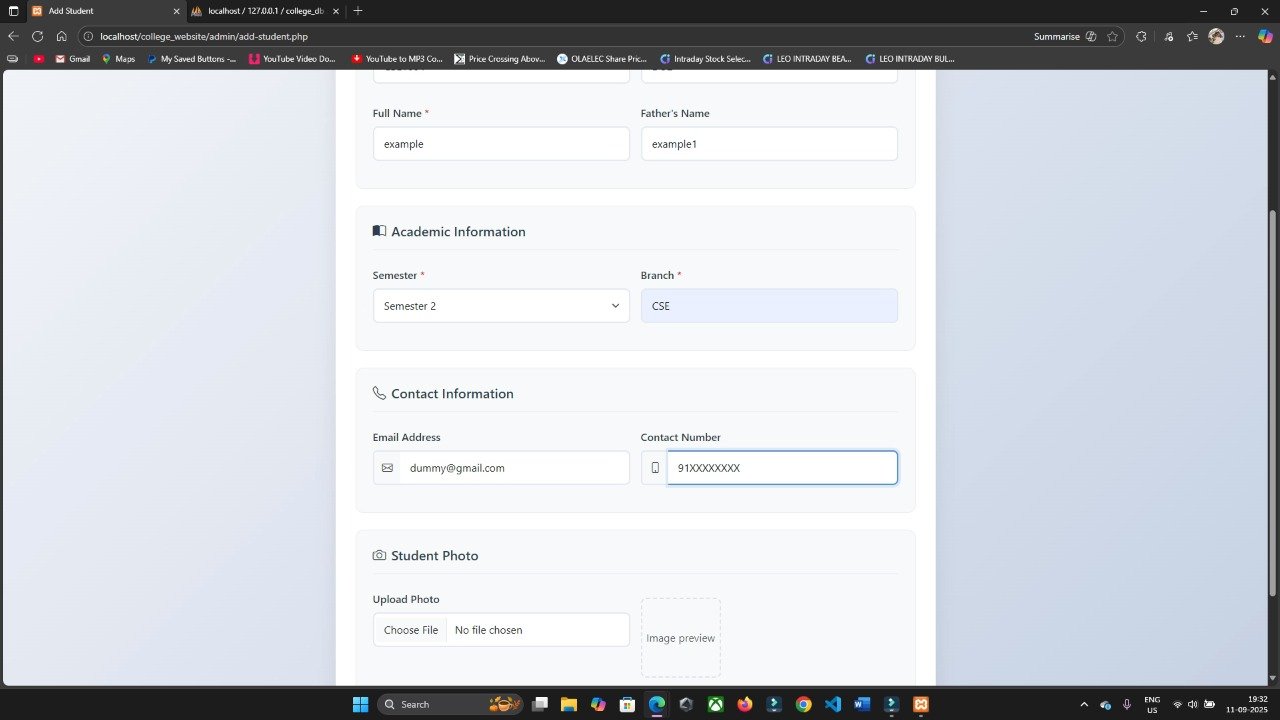Open the Copilot icon in Edge toolbar
The height and width of the screenshot is (720, 1280).
point(1265,36)
